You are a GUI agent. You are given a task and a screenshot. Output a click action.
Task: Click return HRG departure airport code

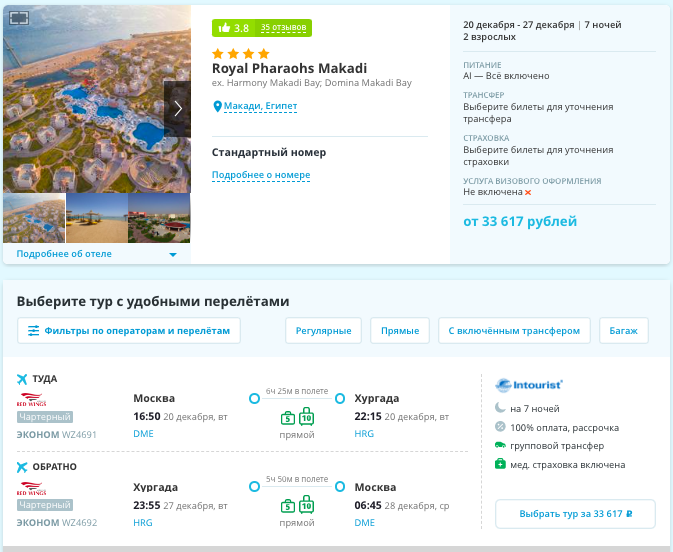(143, 522)
